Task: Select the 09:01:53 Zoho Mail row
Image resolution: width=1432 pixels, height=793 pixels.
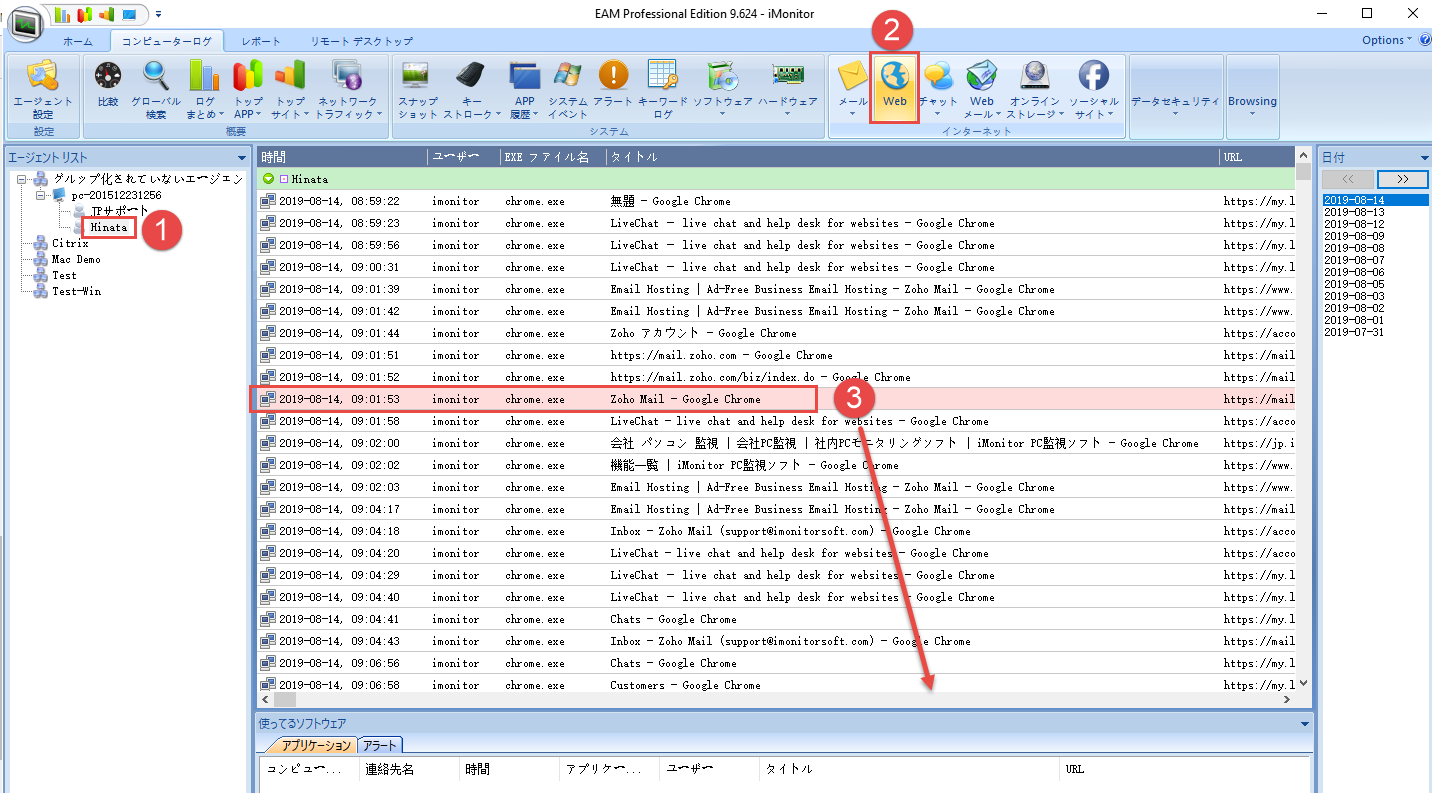Action: pos(776,399)
